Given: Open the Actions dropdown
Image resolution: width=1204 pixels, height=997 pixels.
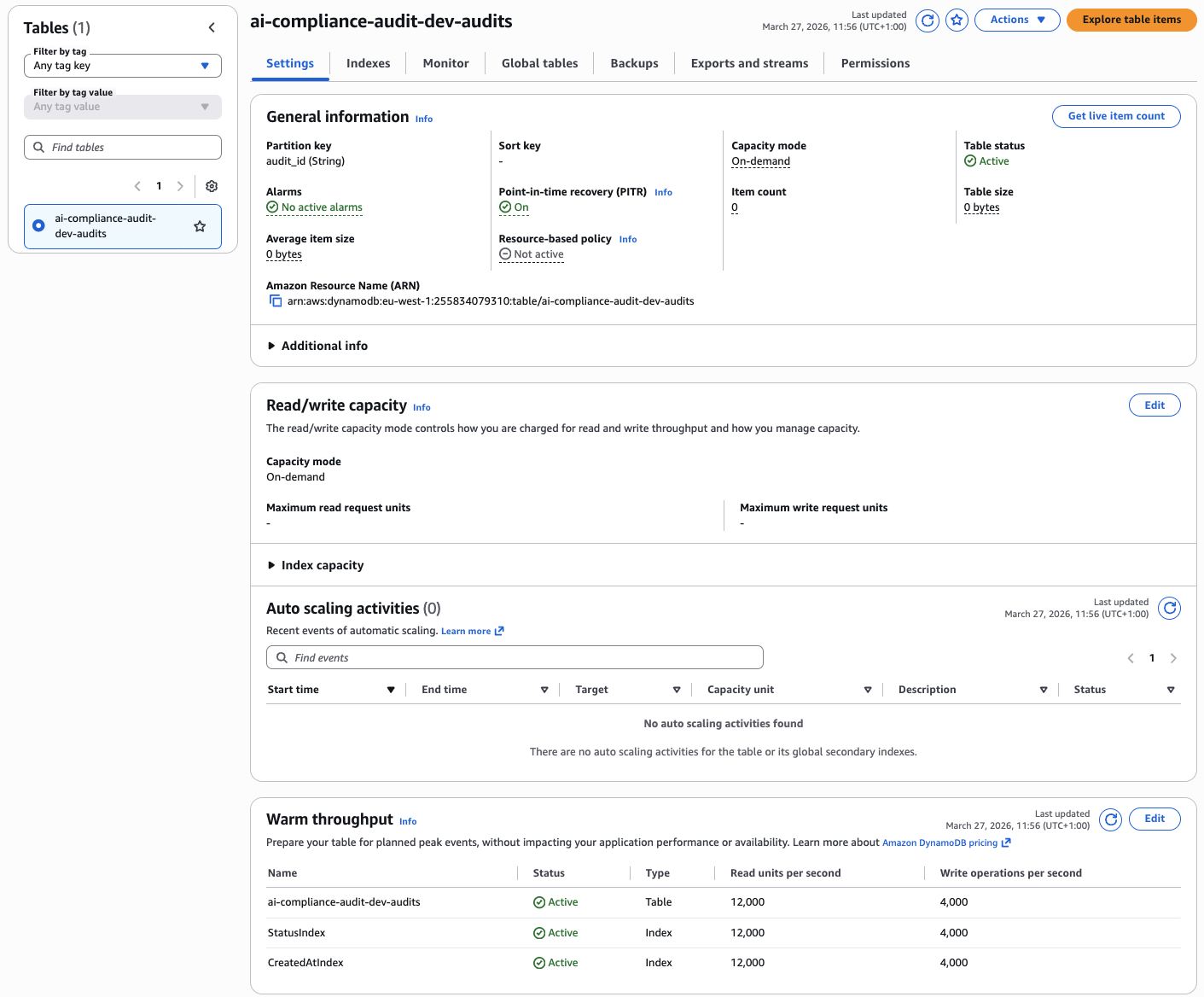Looking at the screenshot, I should click(x=1017, y=20).
